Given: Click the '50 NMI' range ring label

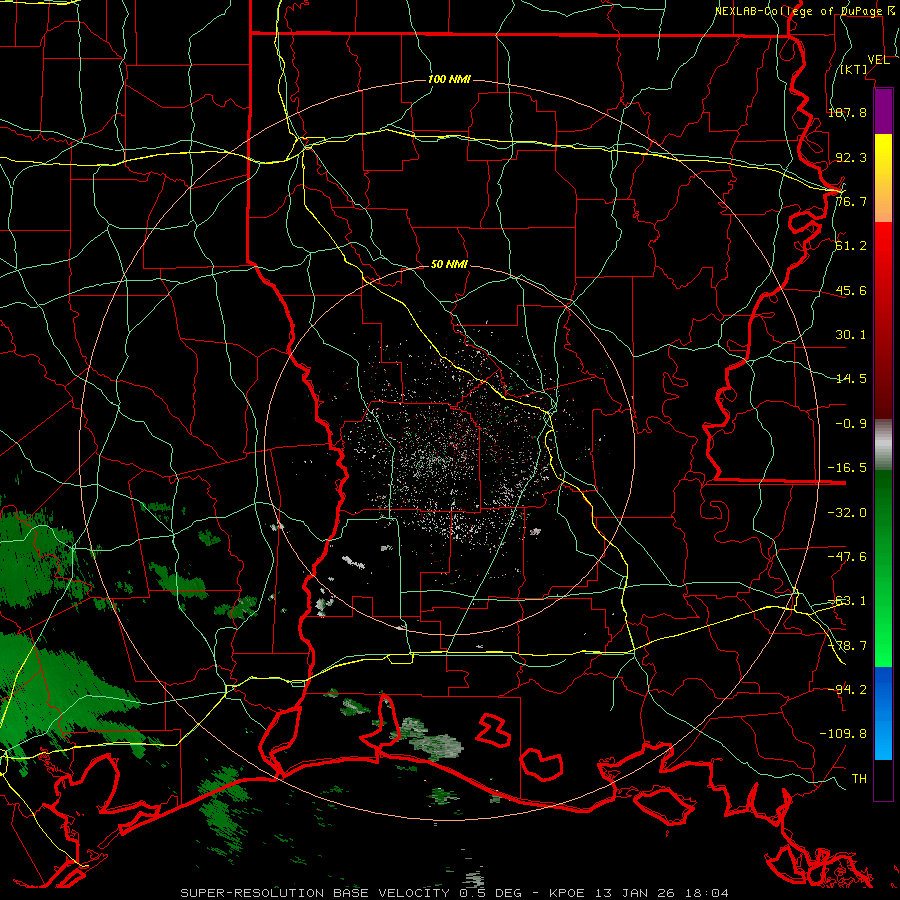Looking at the screenshot, I should (x=449, y=265).
